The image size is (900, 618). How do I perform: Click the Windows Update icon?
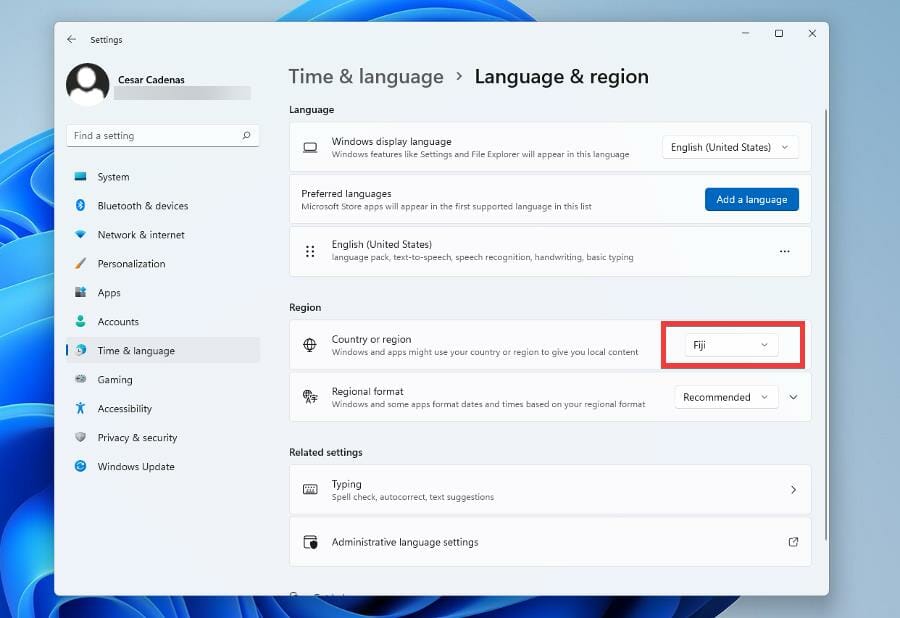(x=80, y=466)
